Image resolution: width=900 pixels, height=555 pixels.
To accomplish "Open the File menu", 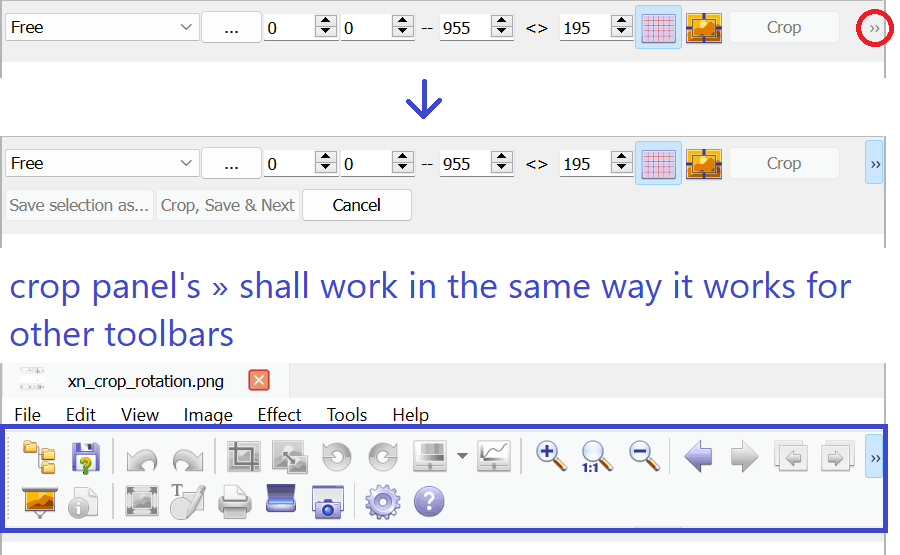I will [28, 414].
